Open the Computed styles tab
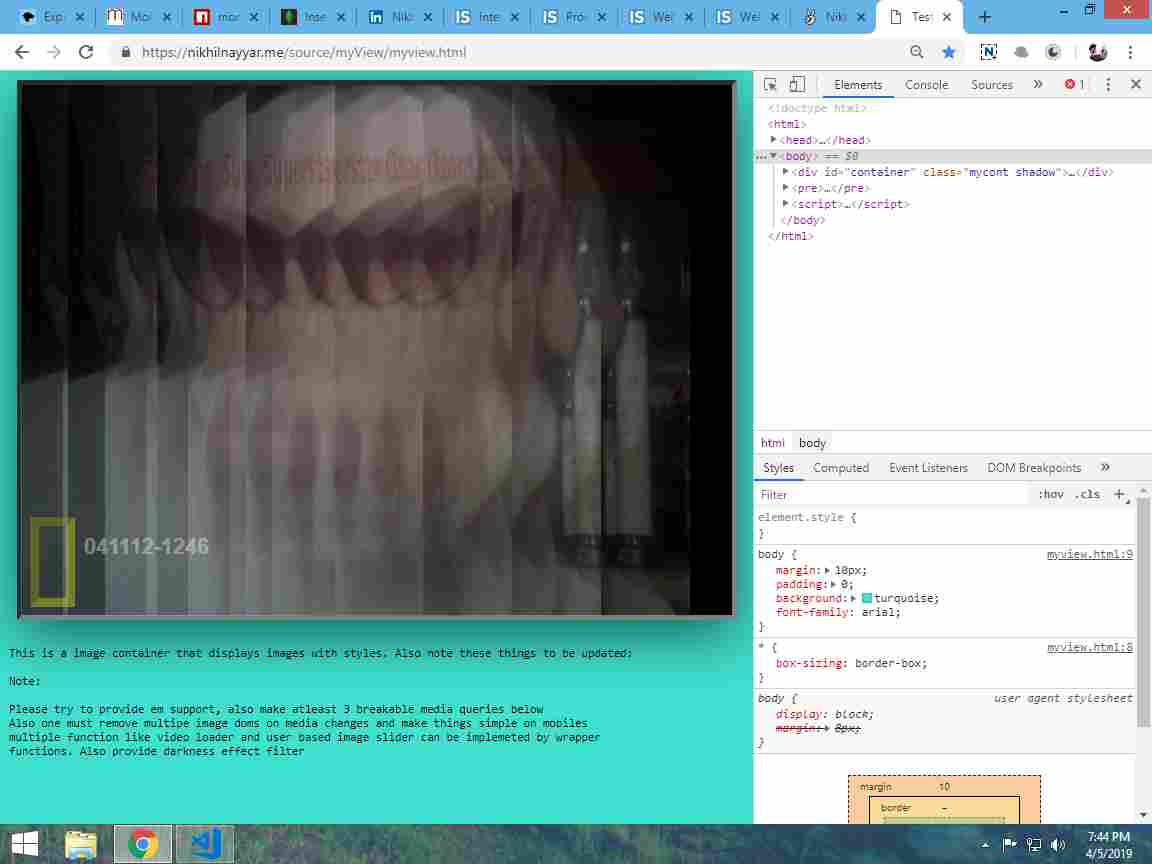 840,468
